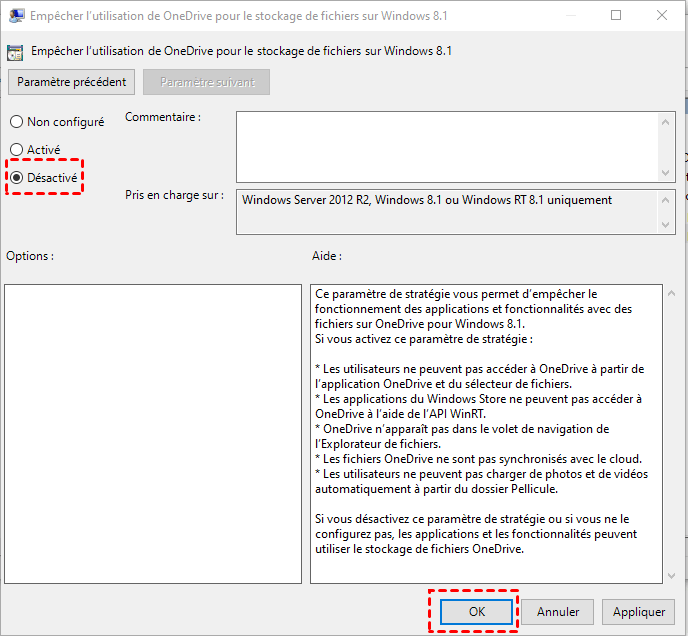Maximize the policy settings window
This screenshot has height=636, width=688.
pyautogui.click(x=616, y=15)
